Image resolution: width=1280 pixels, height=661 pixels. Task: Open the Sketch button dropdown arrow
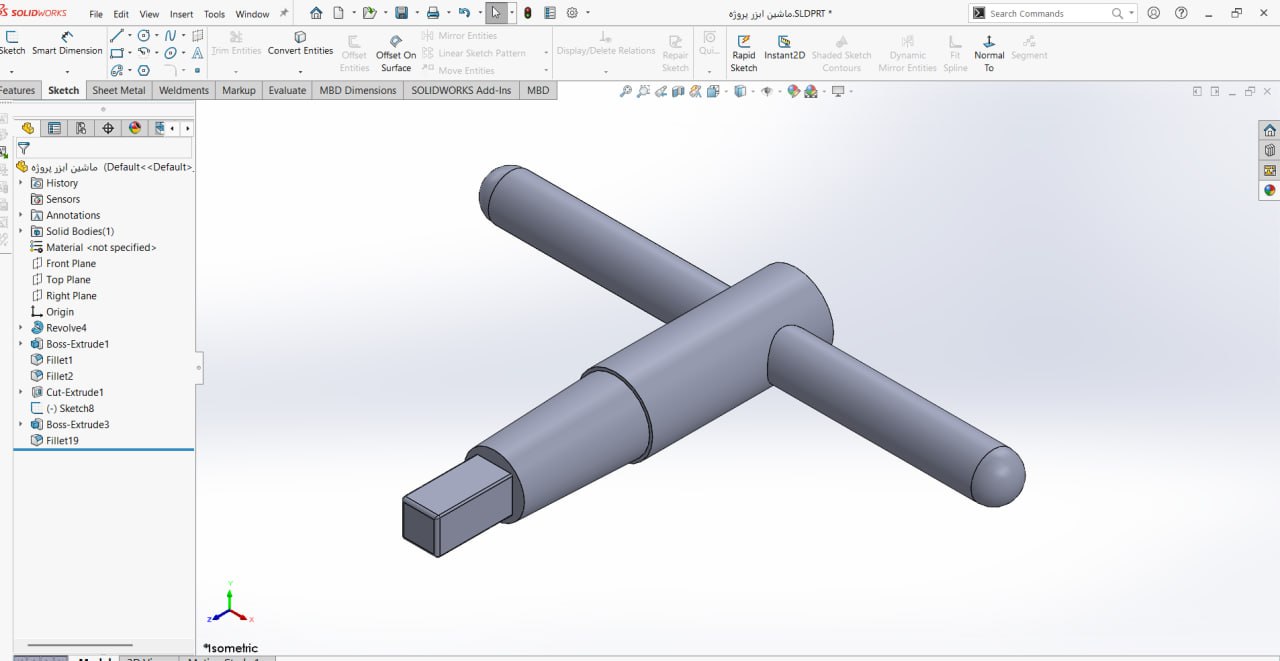(11, 71)
